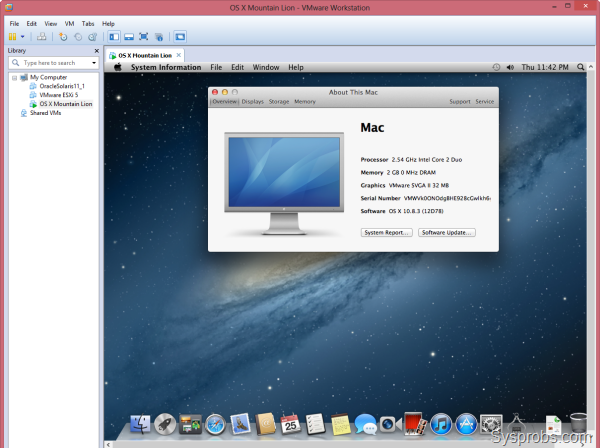
Task: Open the Tabs menu
Action: [88, 24]
